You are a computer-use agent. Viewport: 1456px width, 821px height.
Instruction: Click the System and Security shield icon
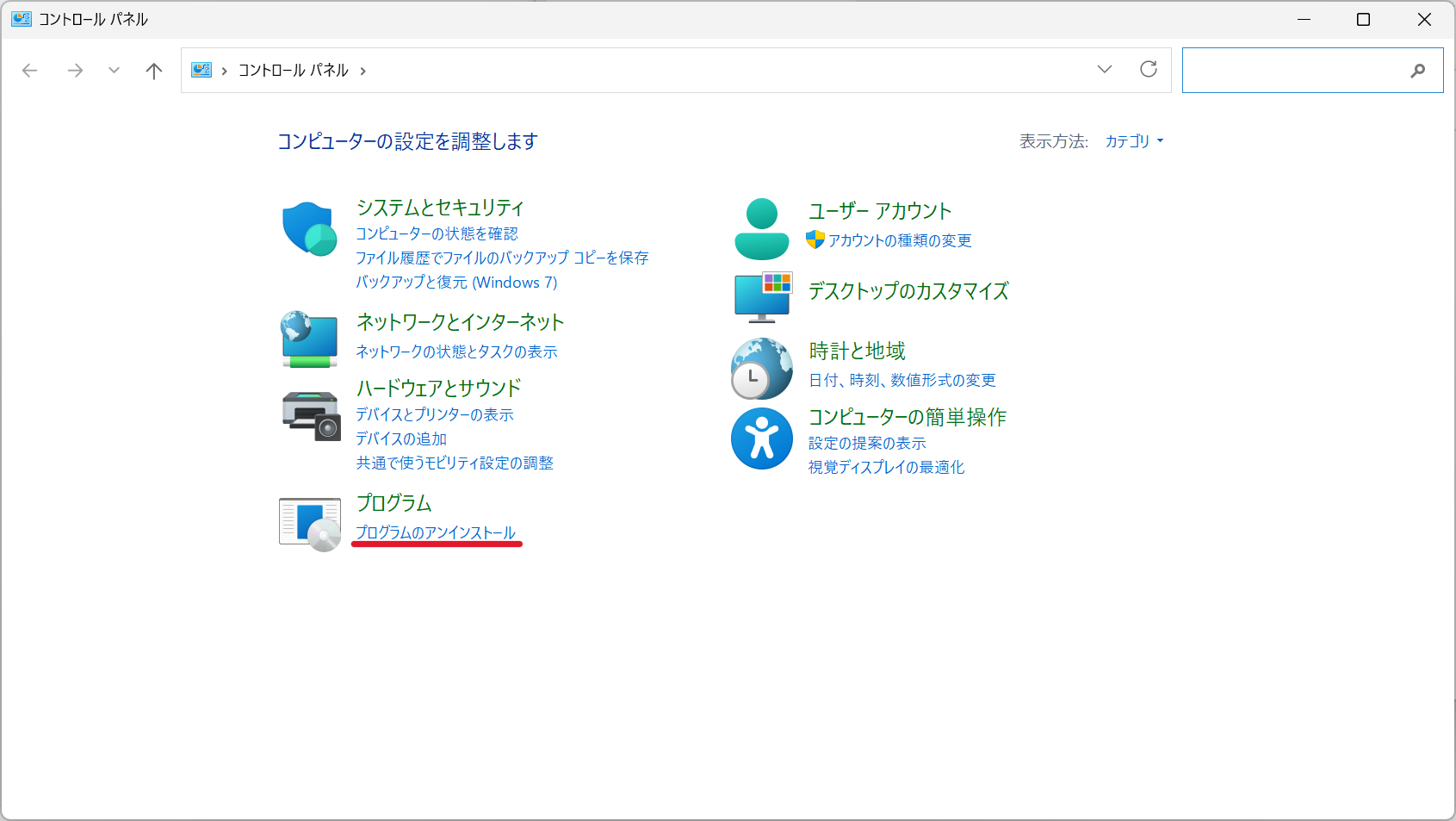[x=309, y=229]
